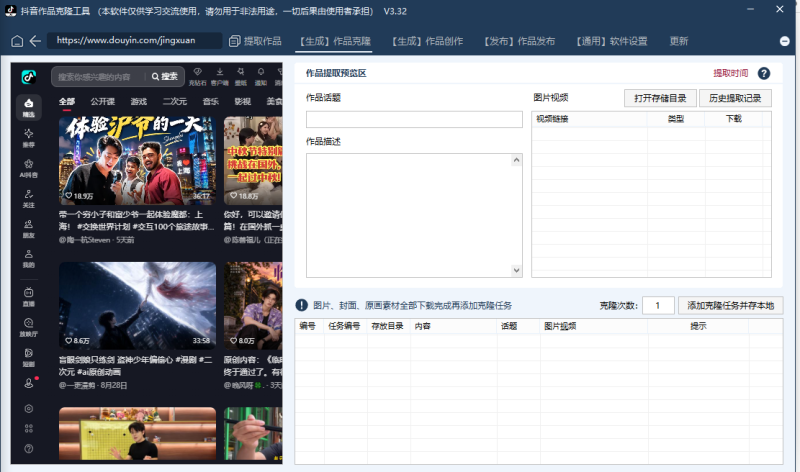Switch to 【通用】软件设置 tab
The image size is (800, 472).
coord(612,41)
